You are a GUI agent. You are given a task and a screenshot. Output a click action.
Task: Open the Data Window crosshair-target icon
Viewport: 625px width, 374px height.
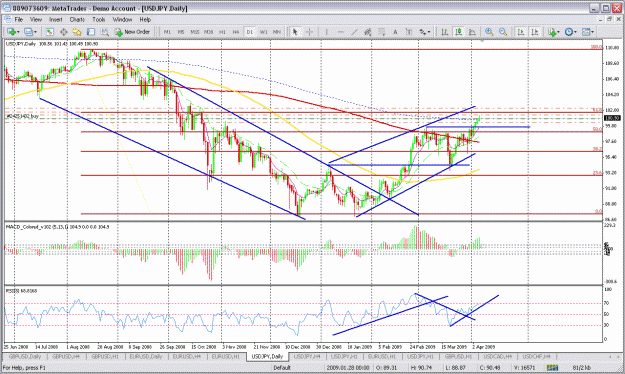point(63,32)
